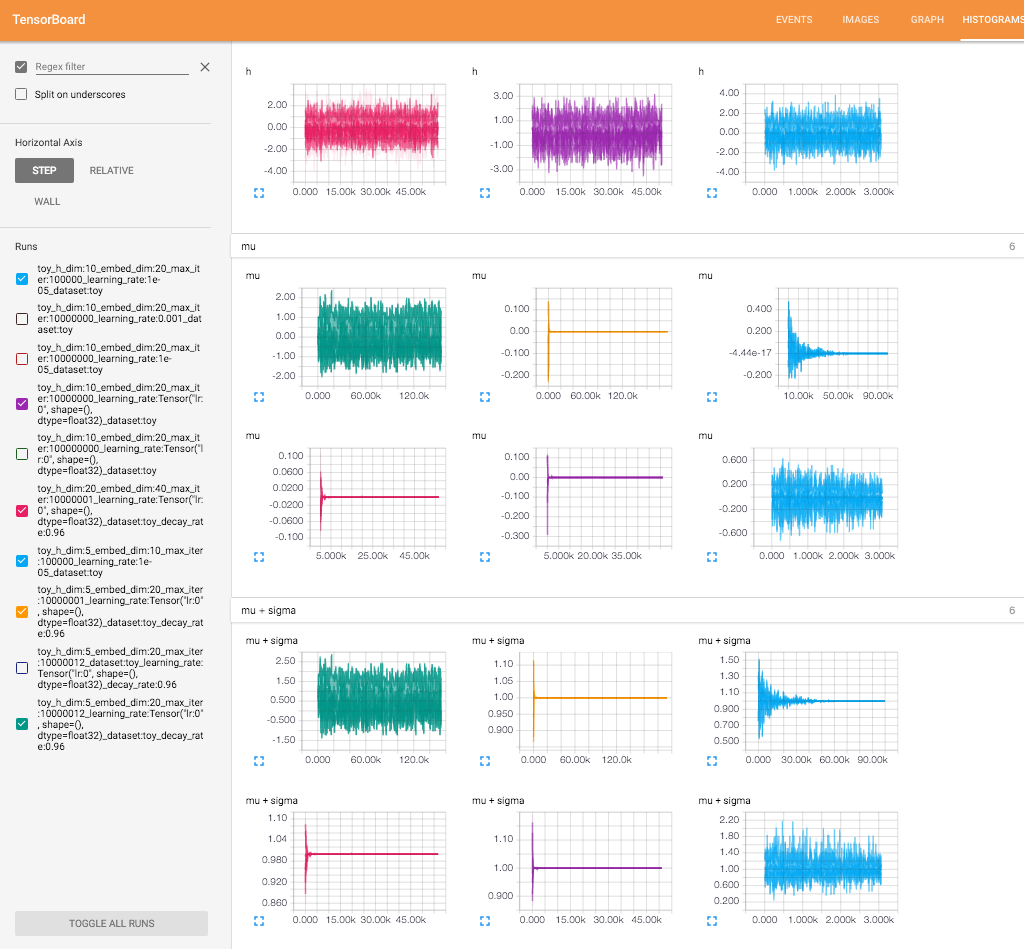Image resolution: width=1024 pixels, height=949 pixels.
Task: Collapse the mu section header
Action: click(627, 246)
